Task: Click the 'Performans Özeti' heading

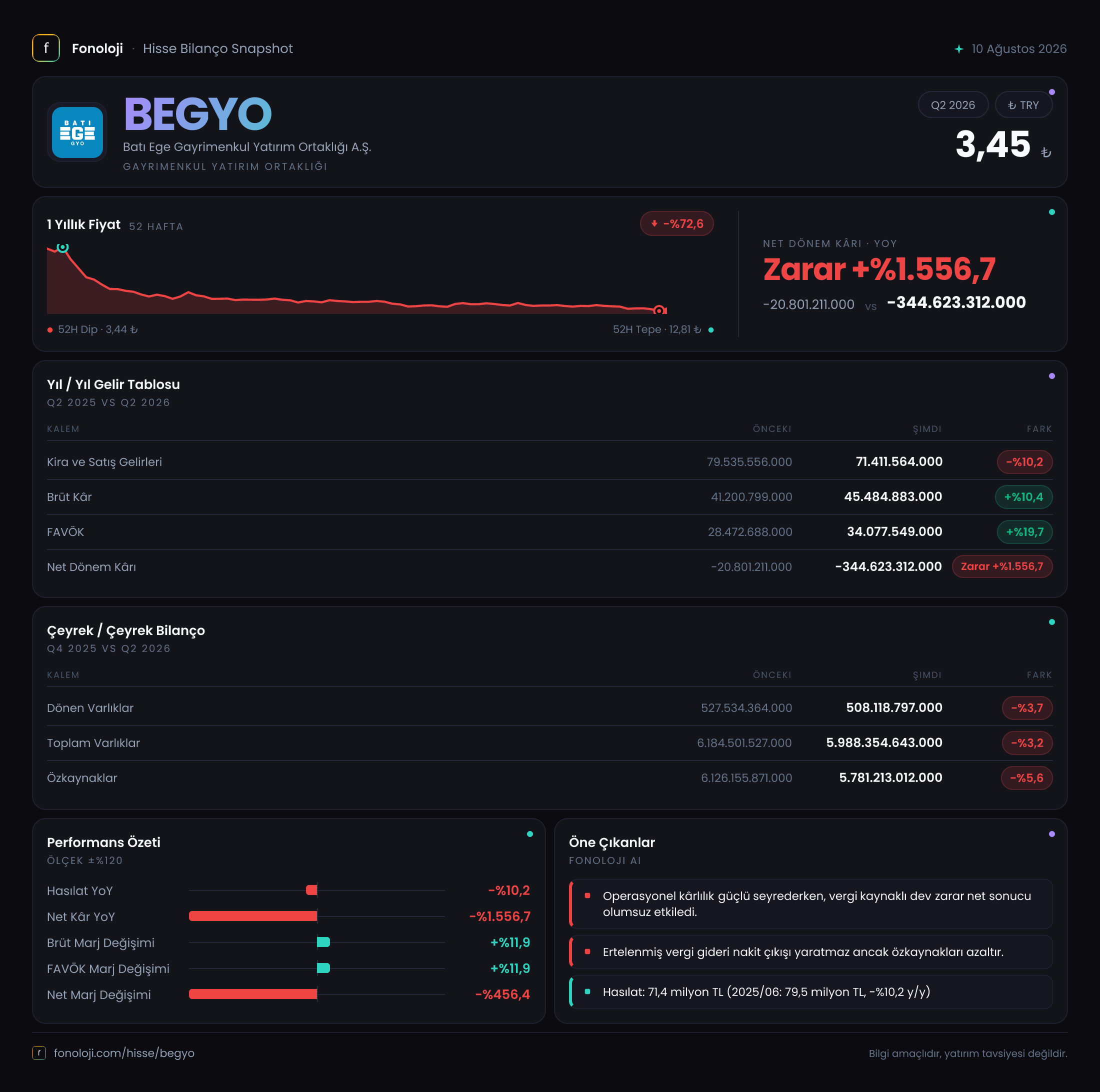Action: 103,842
